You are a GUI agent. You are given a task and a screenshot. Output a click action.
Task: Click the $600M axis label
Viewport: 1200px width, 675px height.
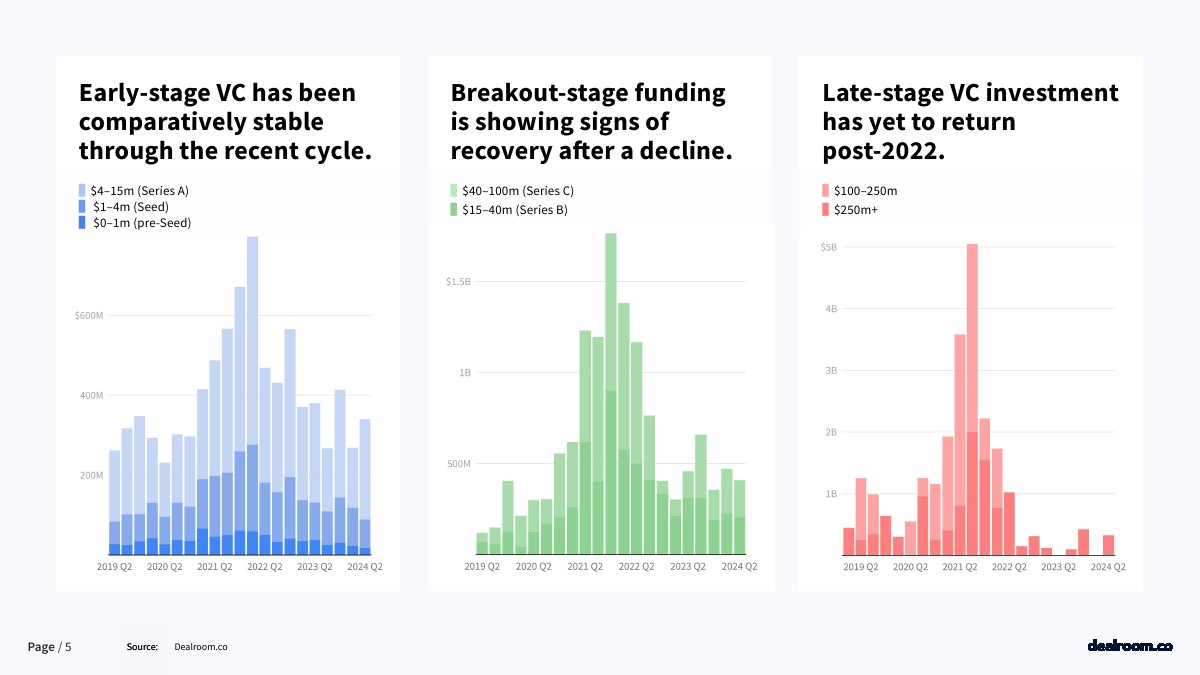89,316
